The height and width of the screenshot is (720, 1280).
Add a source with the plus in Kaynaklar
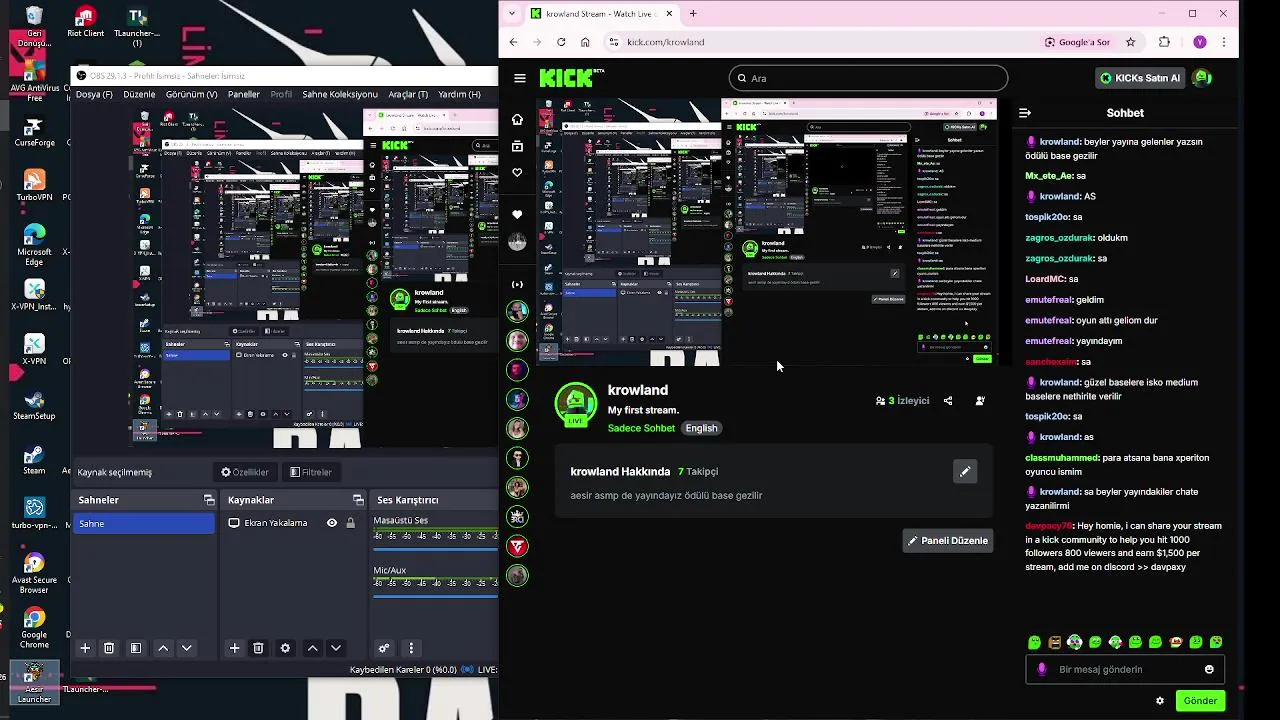[x=234, y=648]
